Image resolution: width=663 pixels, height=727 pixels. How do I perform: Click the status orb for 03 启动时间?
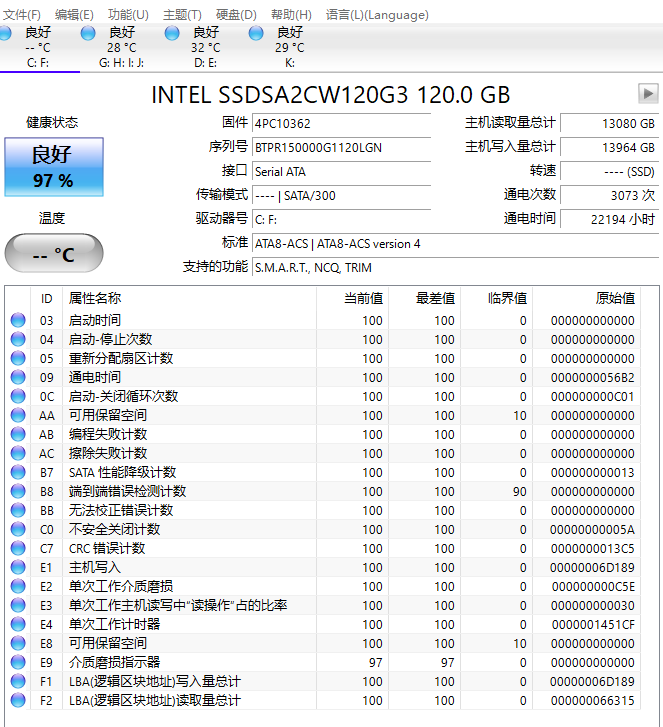pyautogui.click(x=18, y=320)
